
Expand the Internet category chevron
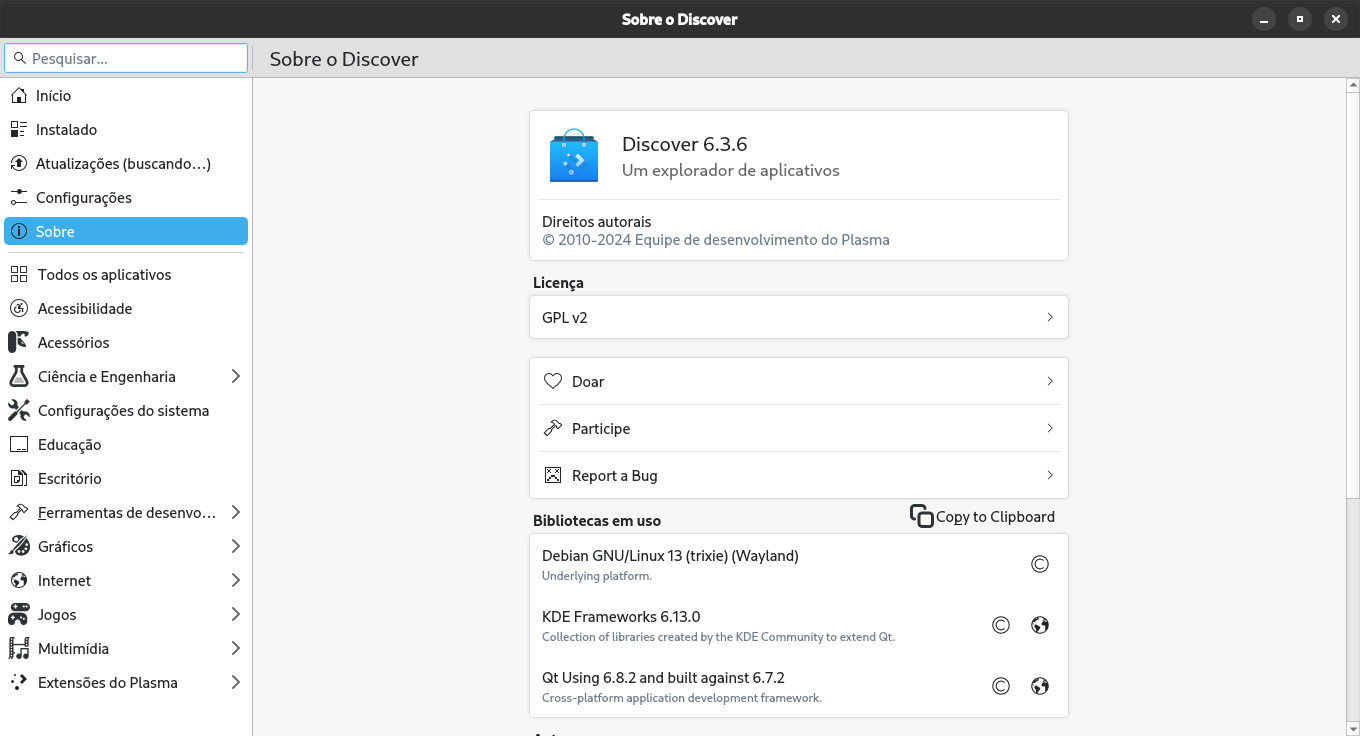[x=236, y=580]
